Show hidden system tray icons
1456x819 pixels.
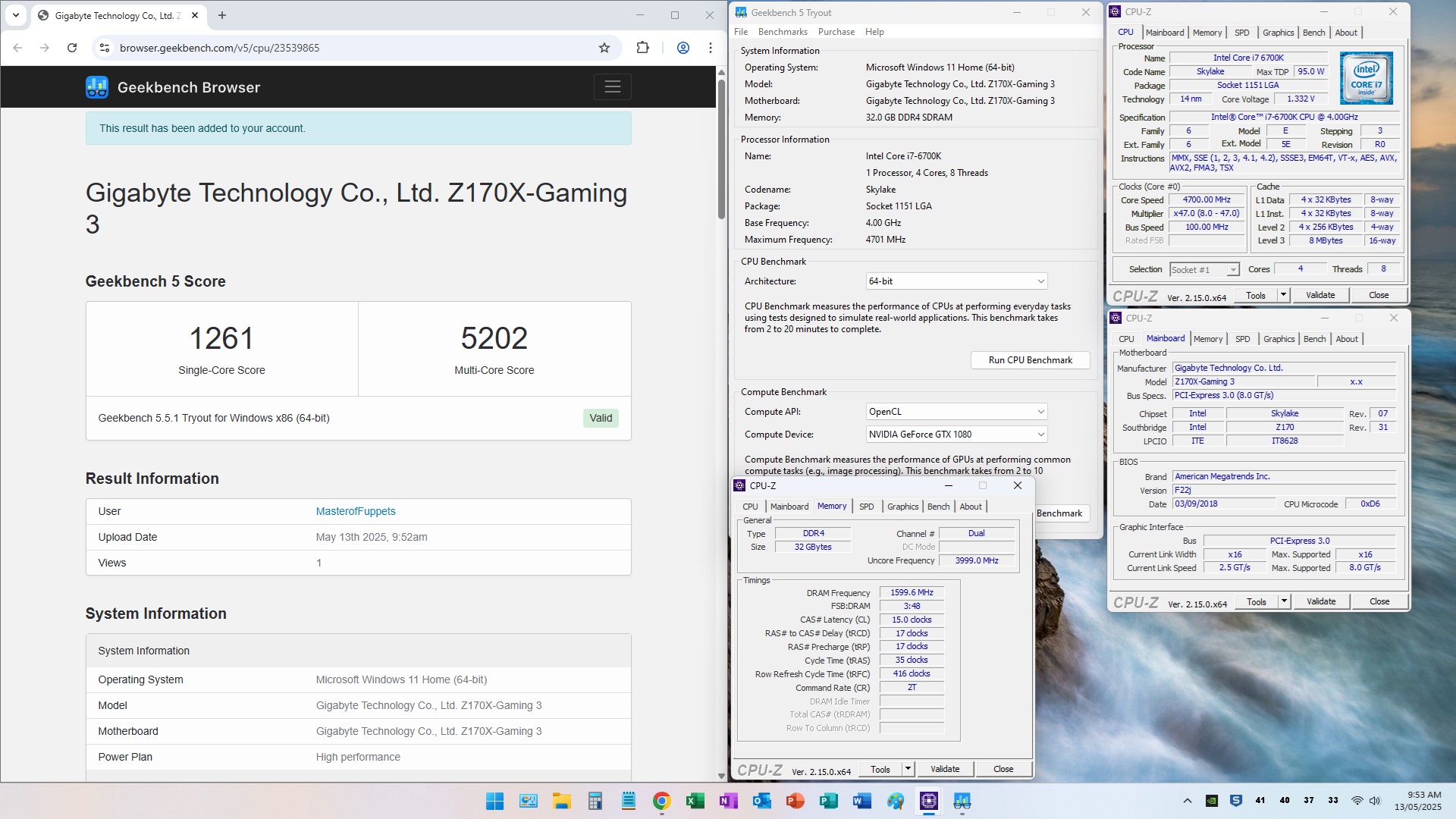pos(1188,801)
